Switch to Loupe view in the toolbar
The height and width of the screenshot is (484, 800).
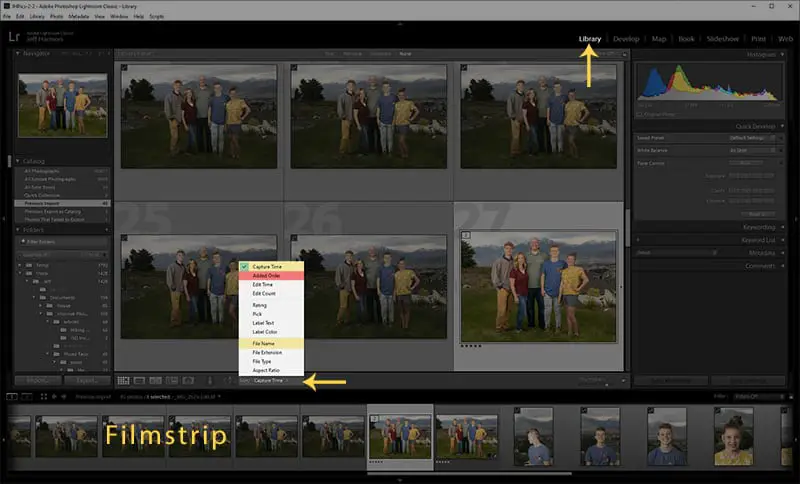[x=139, y=380]
